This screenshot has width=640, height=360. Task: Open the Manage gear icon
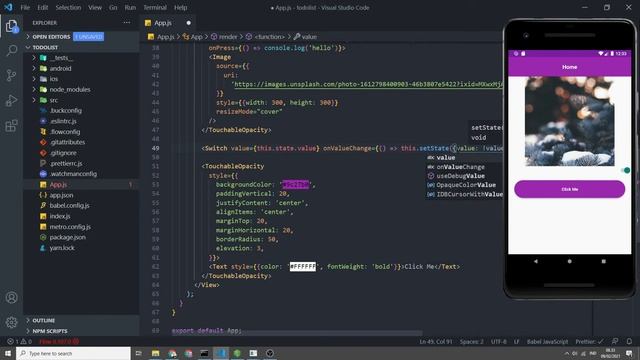[11, 322]
